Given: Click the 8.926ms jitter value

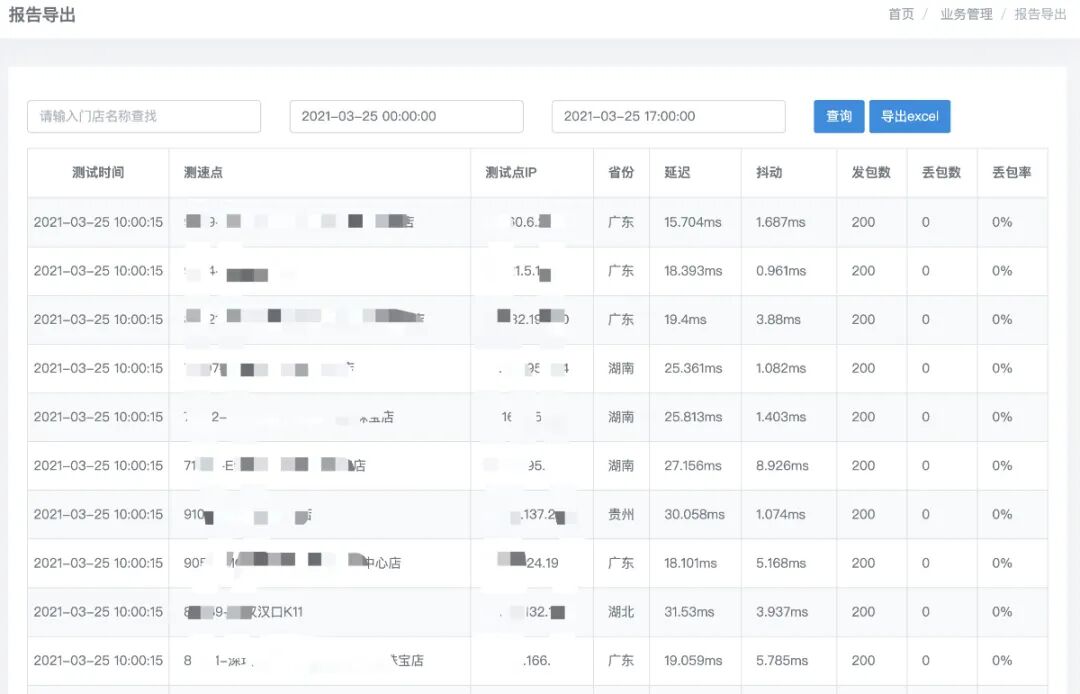Looking at the screenshot, I should 782,466.
